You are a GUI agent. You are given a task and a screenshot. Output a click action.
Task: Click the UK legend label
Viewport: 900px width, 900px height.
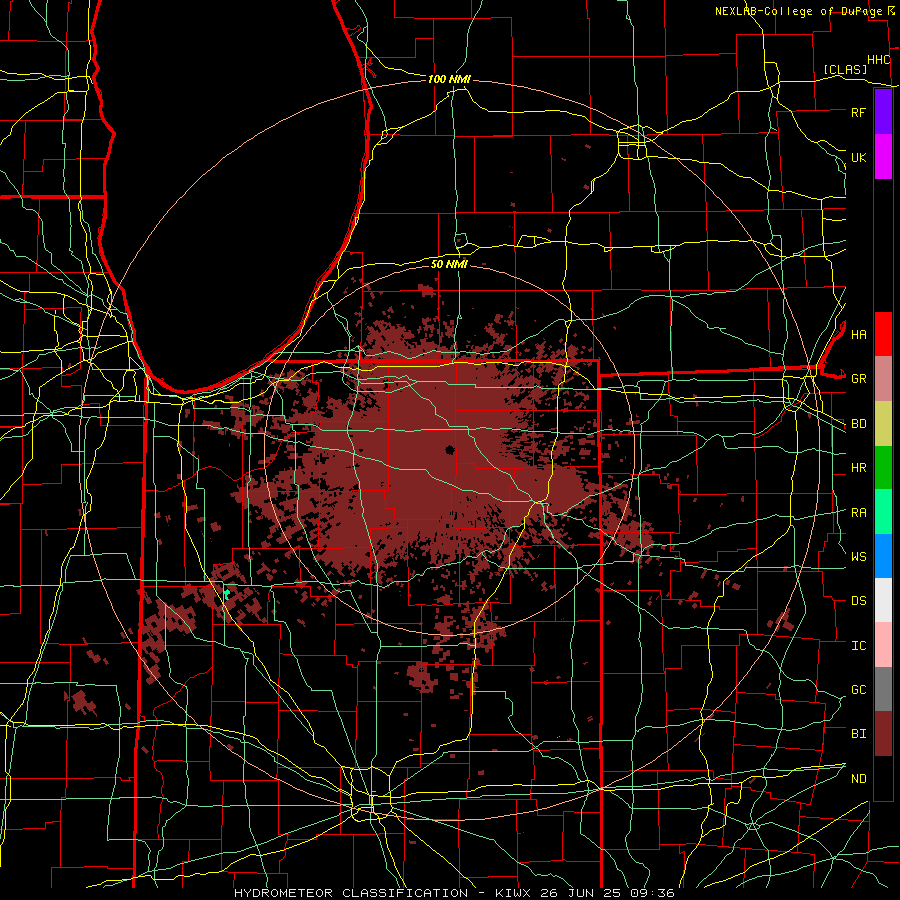tap(858, 157)
